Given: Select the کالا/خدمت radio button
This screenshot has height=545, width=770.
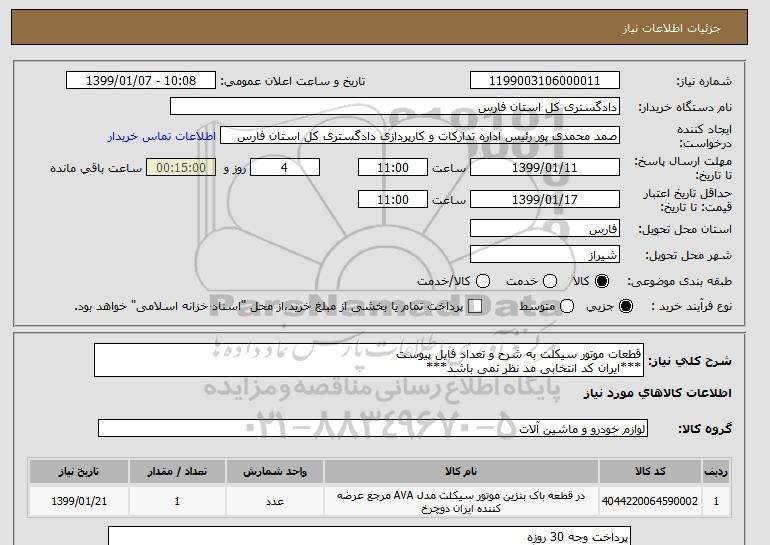Looking at the screenshot, I should coord(483,281).
